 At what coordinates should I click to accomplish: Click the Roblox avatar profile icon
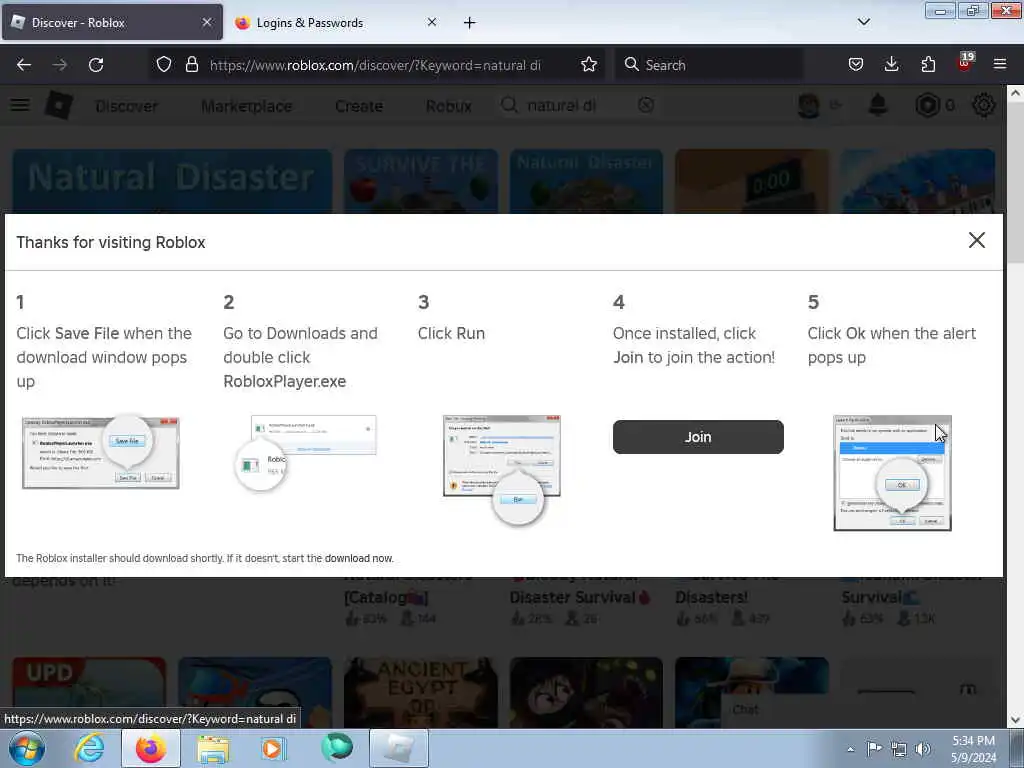point(809,105)
